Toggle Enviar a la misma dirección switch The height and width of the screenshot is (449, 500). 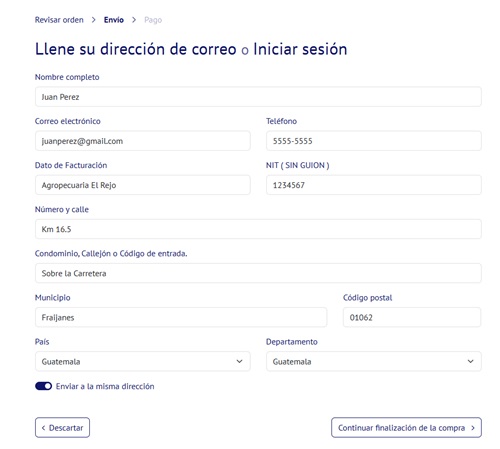[43, 386]
